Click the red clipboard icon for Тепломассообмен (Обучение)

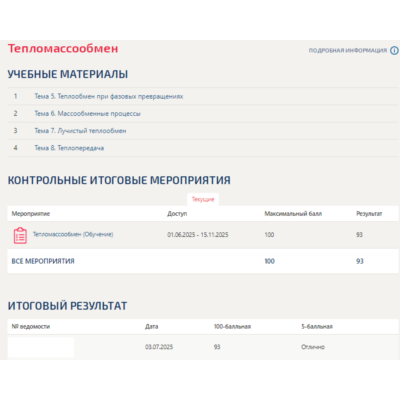[20, 235]
